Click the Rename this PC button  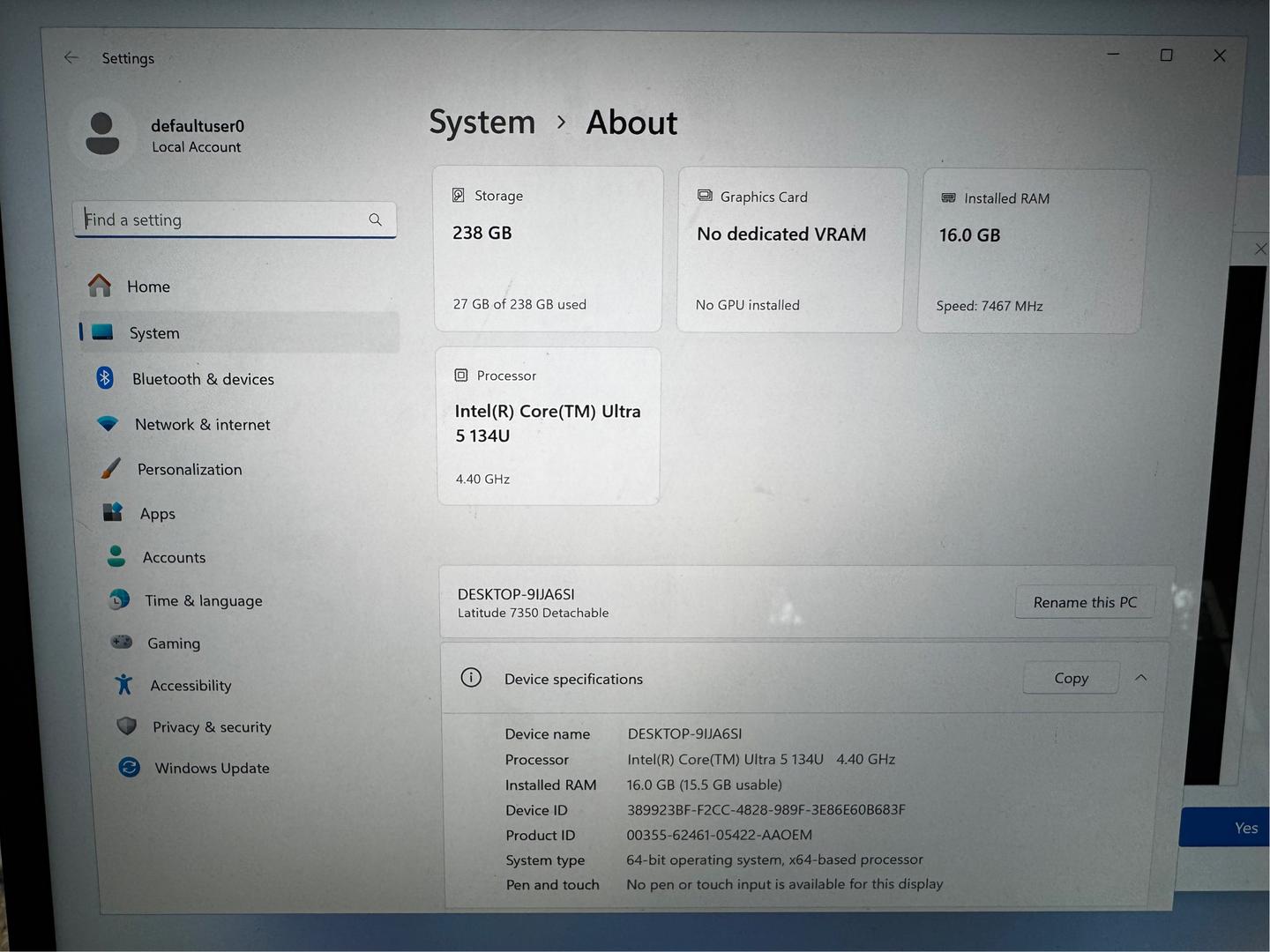click(1085, 602)
